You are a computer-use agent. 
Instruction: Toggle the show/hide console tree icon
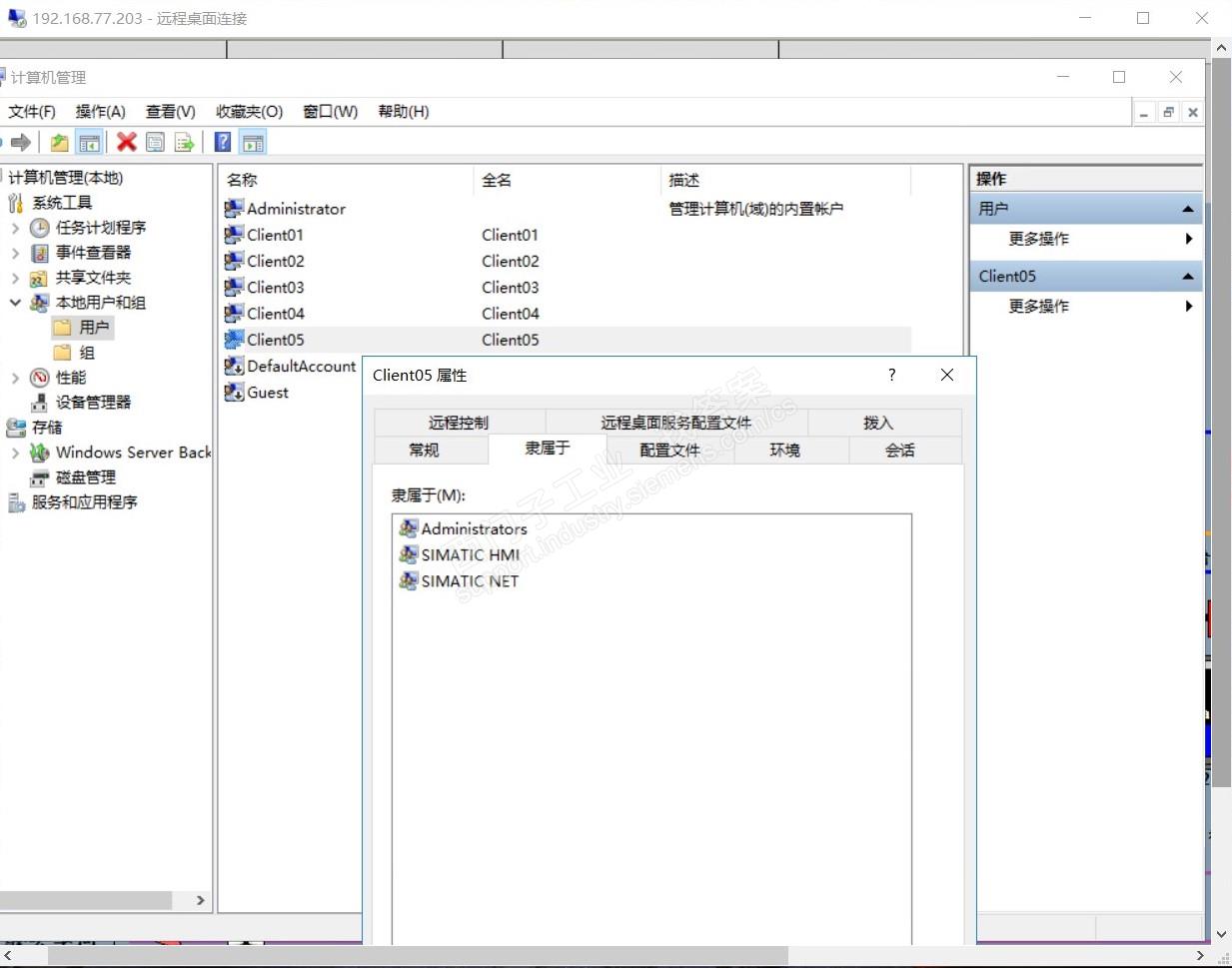pyautogui.click(x=90, y=142)
